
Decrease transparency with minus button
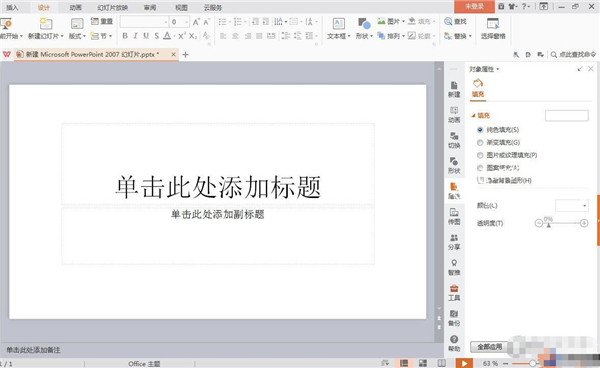click(538, 223)
